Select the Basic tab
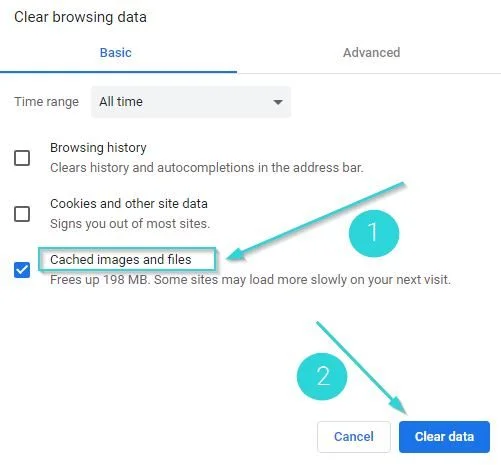 pos(116,53)
